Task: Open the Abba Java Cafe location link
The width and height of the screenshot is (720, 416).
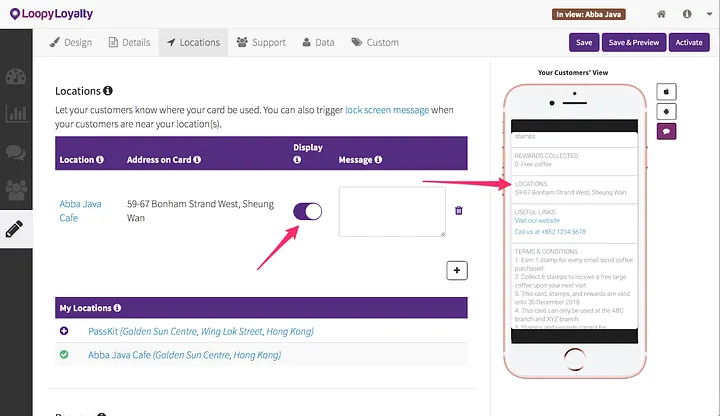Action: tap(80, 211)
